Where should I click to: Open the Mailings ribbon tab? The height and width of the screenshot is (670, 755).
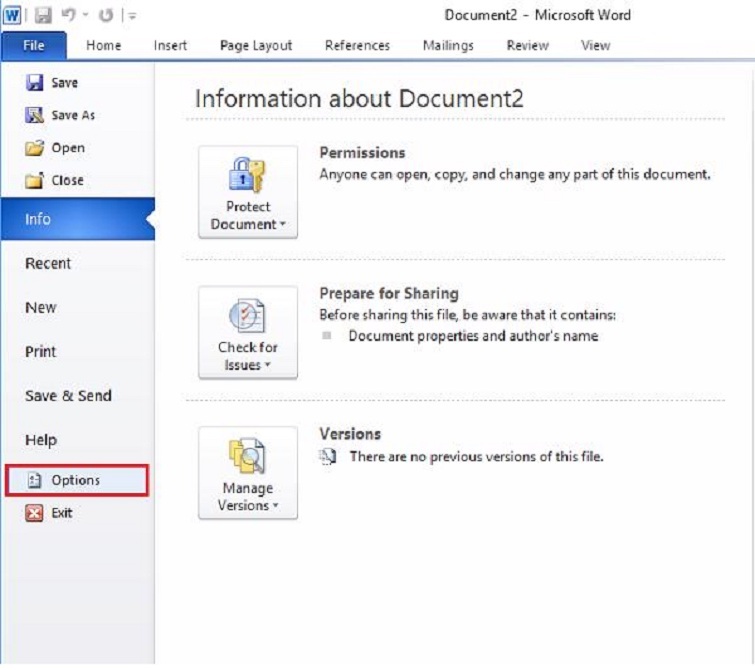click(x=448, y=45)
